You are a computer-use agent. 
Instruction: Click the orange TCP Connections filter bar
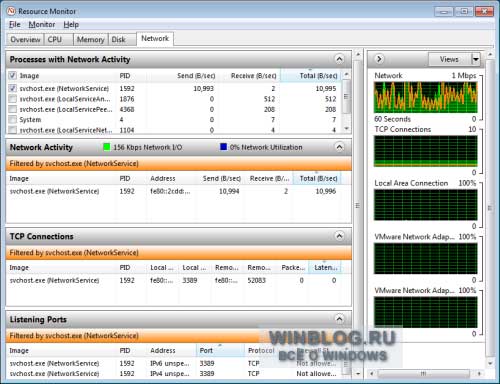pyautogui.click(x=178, y=253)
